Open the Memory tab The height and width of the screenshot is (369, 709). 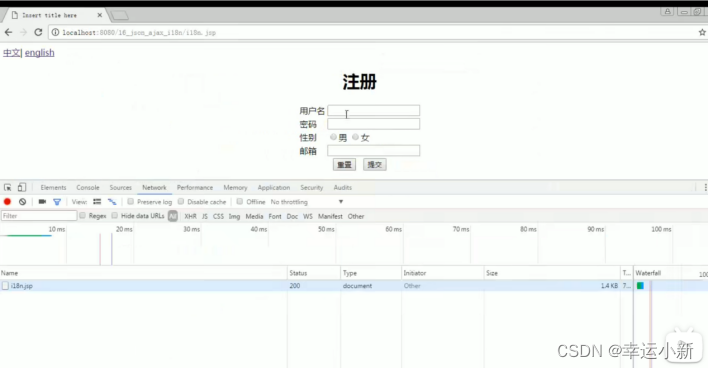point(235,188)
